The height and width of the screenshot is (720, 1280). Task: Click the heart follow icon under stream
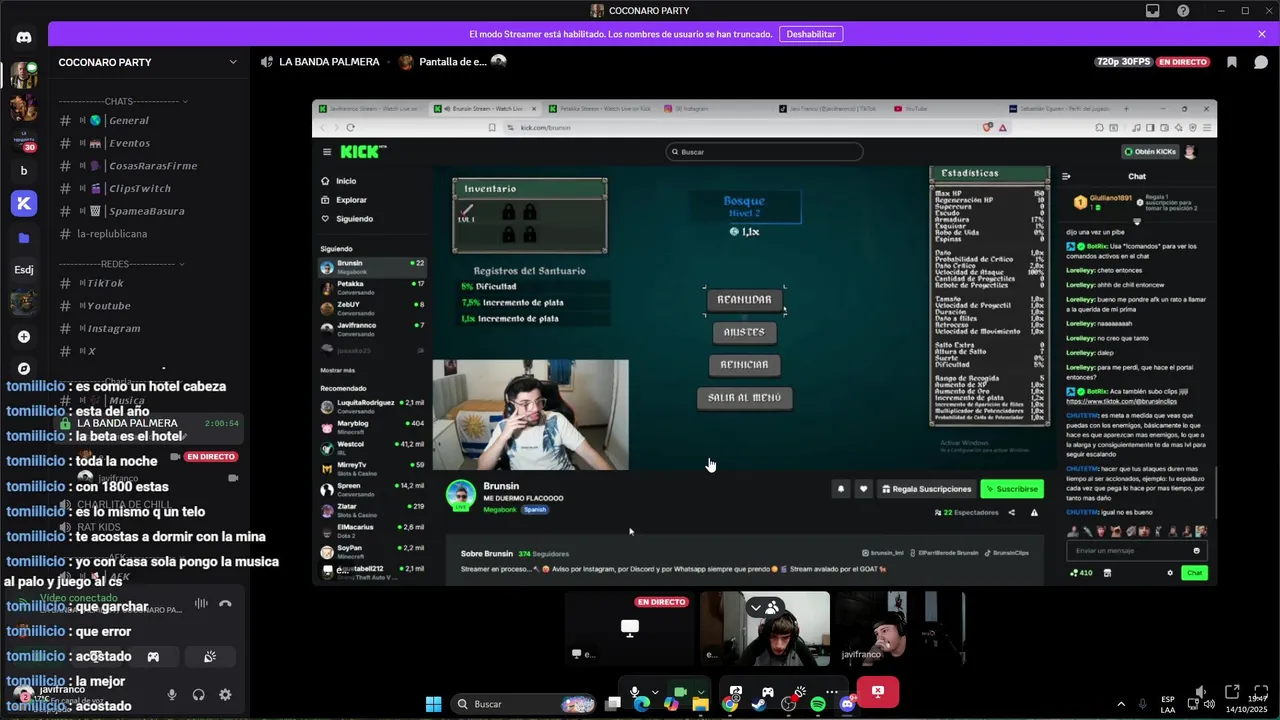point(863,489)
